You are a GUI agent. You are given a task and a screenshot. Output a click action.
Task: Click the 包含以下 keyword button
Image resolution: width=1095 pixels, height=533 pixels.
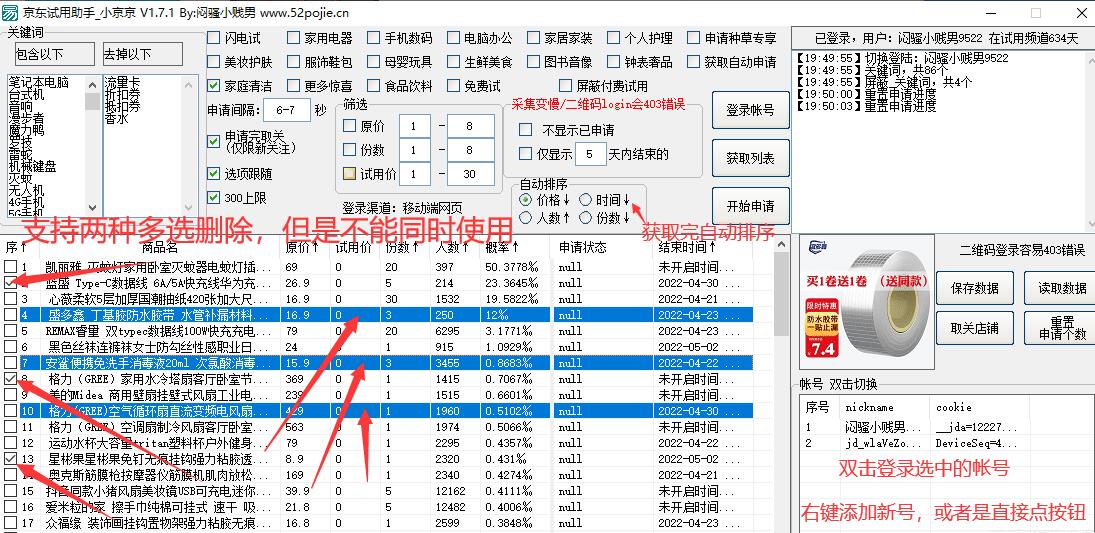pos(54,54)
